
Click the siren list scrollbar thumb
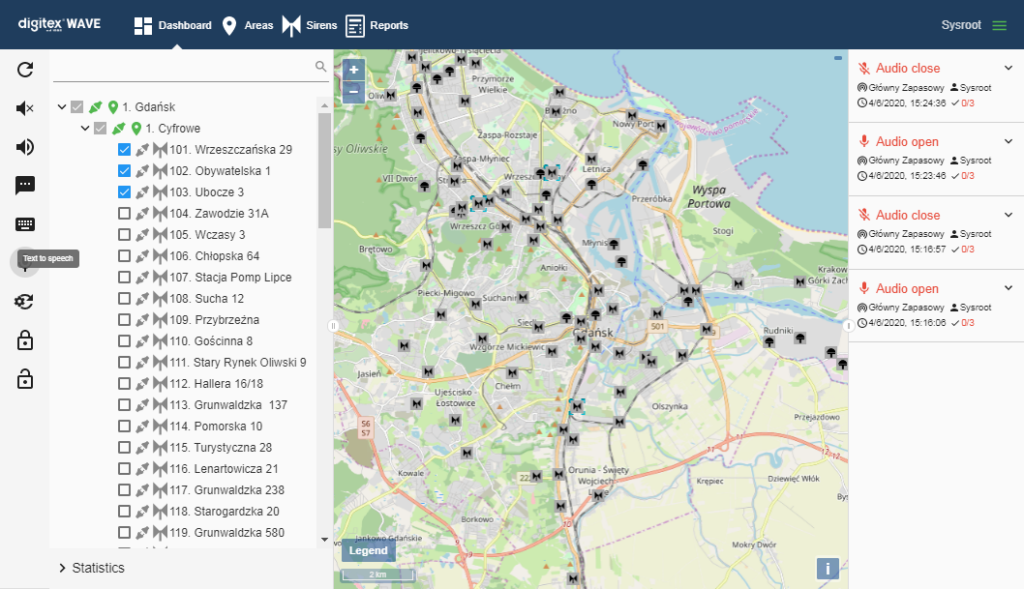(x=325, y=171)
